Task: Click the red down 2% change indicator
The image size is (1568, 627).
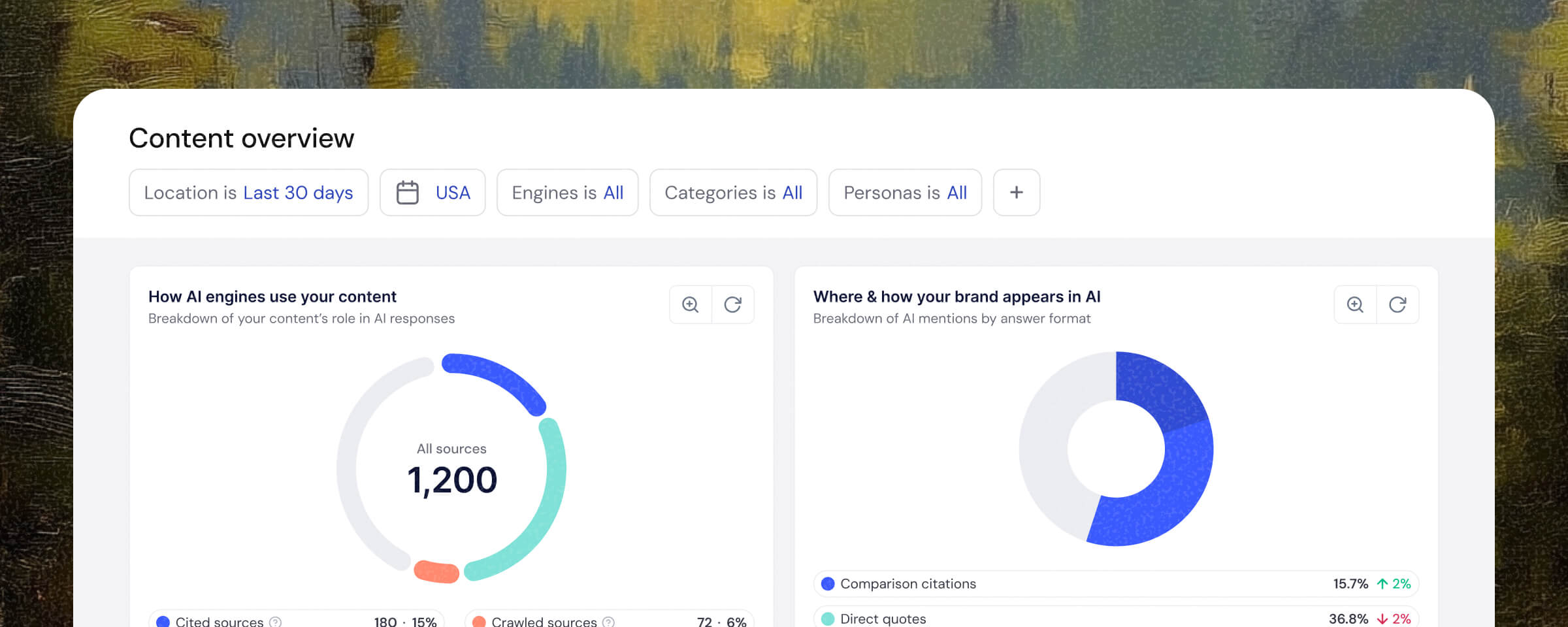Action: pyautogui.click(x=1394, y=619)
